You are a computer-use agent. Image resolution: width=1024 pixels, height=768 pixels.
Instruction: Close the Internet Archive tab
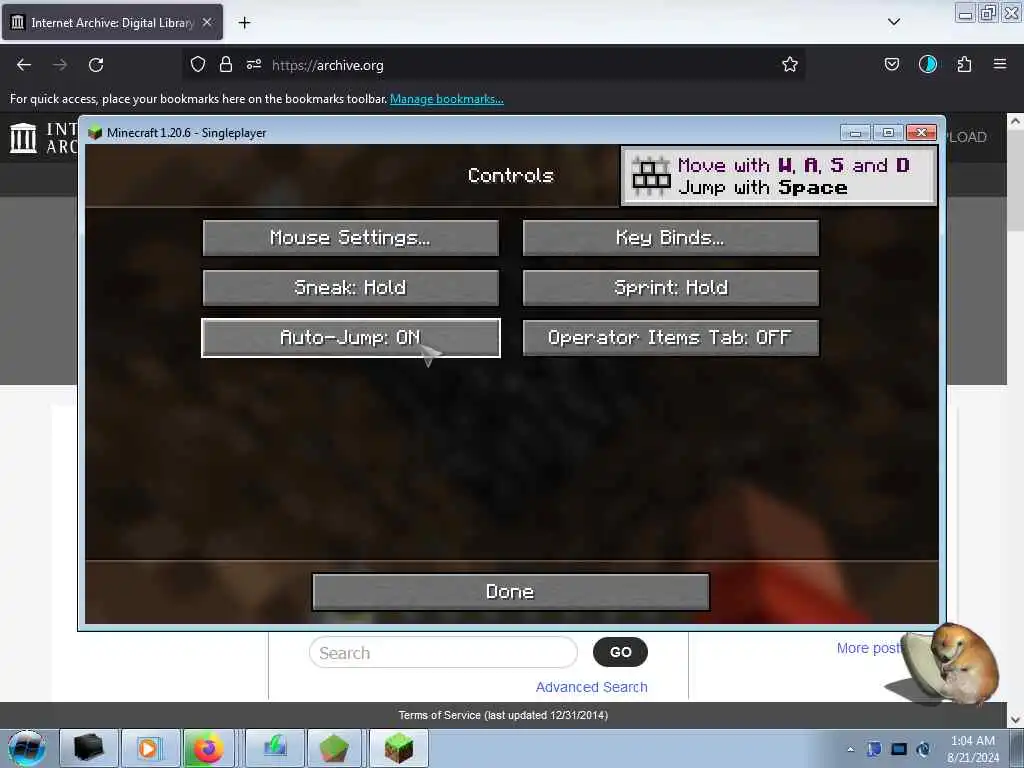(x=207, y=22)
